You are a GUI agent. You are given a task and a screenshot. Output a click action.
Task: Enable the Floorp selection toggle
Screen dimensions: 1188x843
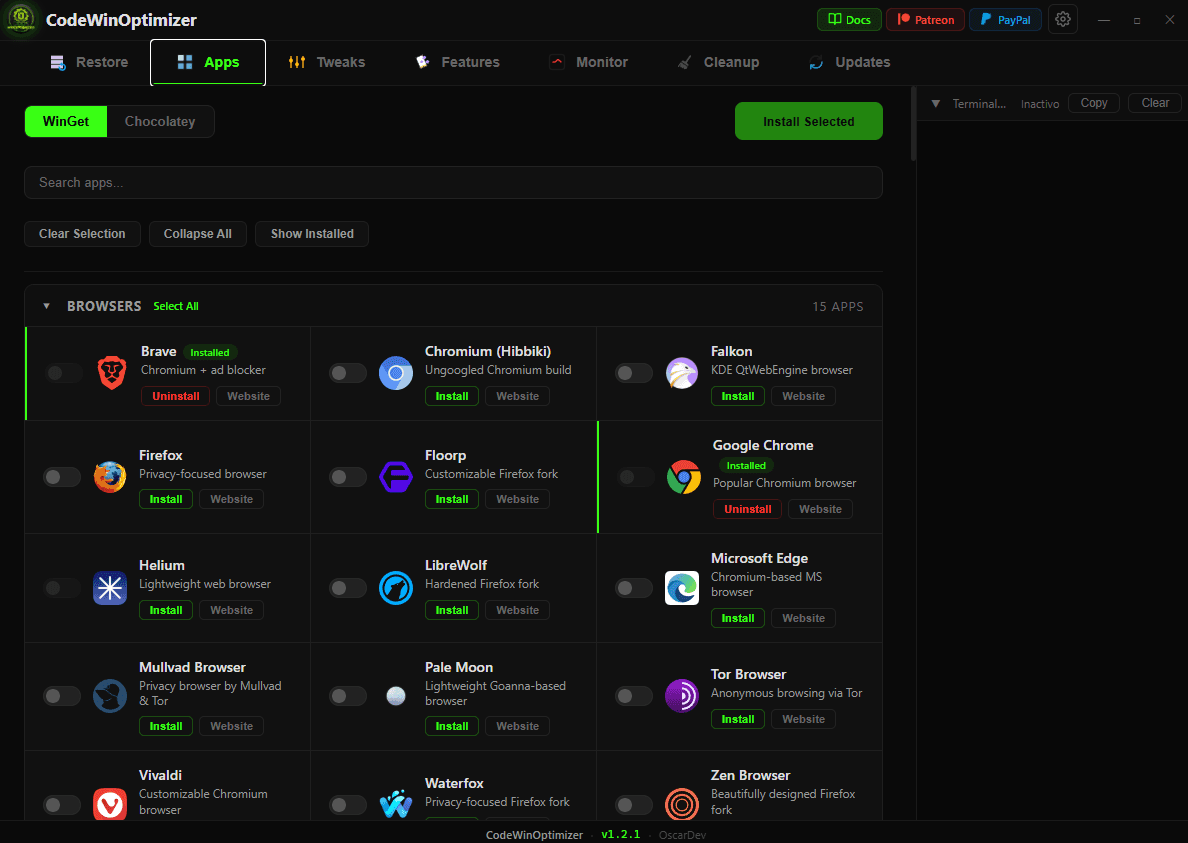click(x=348, y=477)
